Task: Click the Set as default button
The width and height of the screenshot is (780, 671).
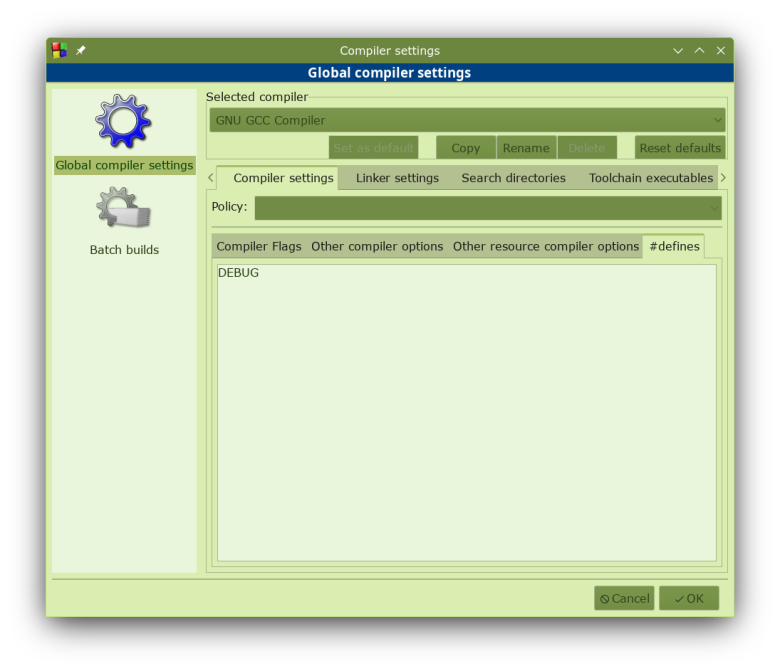Action: click(x=373, y=148)
